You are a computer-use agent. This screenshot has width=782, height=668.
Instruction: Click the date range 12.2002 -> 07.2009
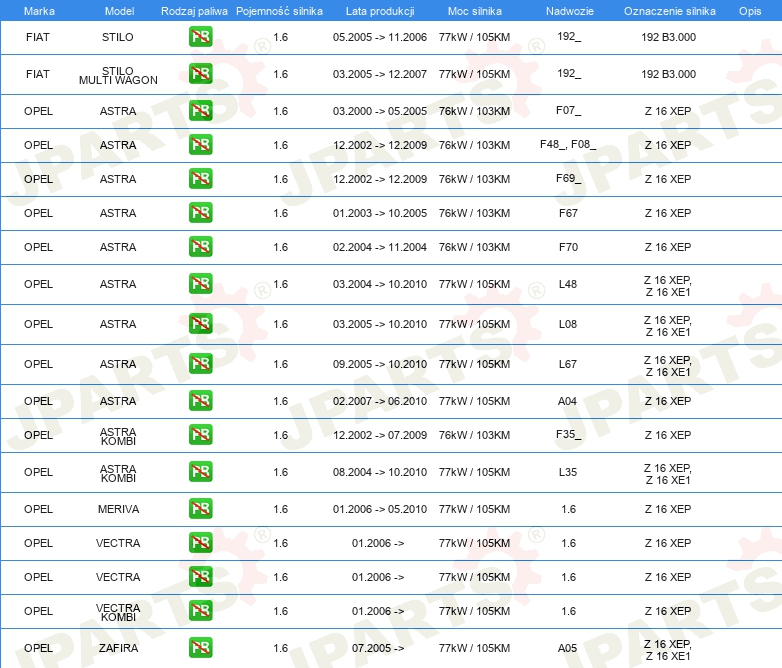[380, 435]
